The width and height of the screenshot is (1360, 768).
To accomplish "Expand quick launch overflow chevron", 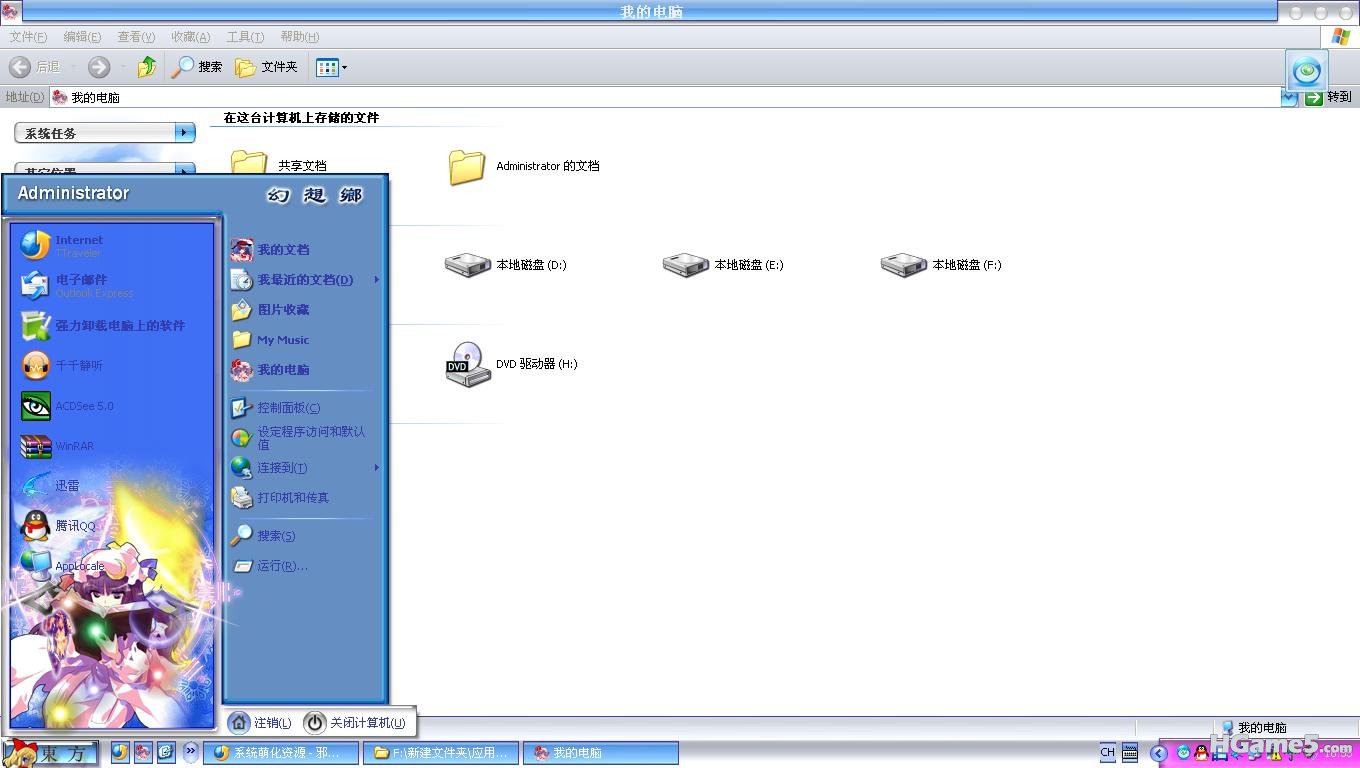I will tap(190, 751).
